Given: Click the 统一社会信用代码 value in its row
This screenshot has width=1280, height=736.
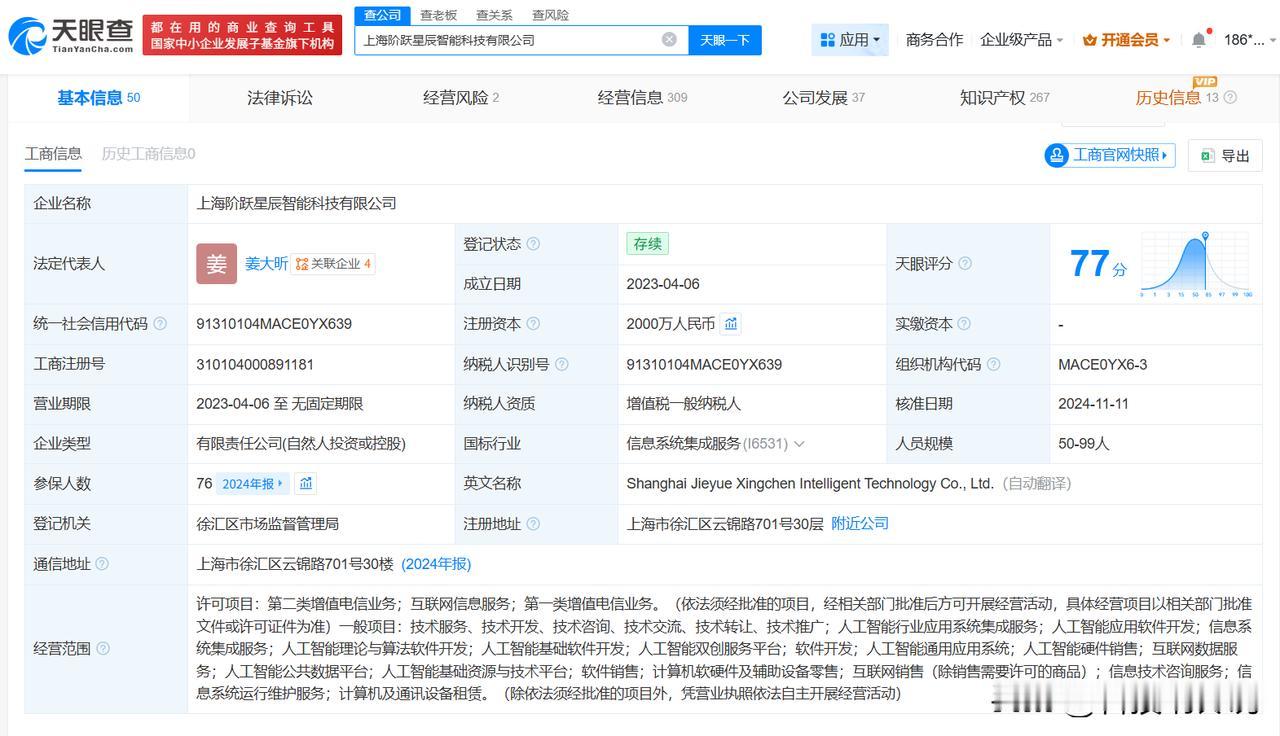Looking at the screenshot, I should click(274, 324).
